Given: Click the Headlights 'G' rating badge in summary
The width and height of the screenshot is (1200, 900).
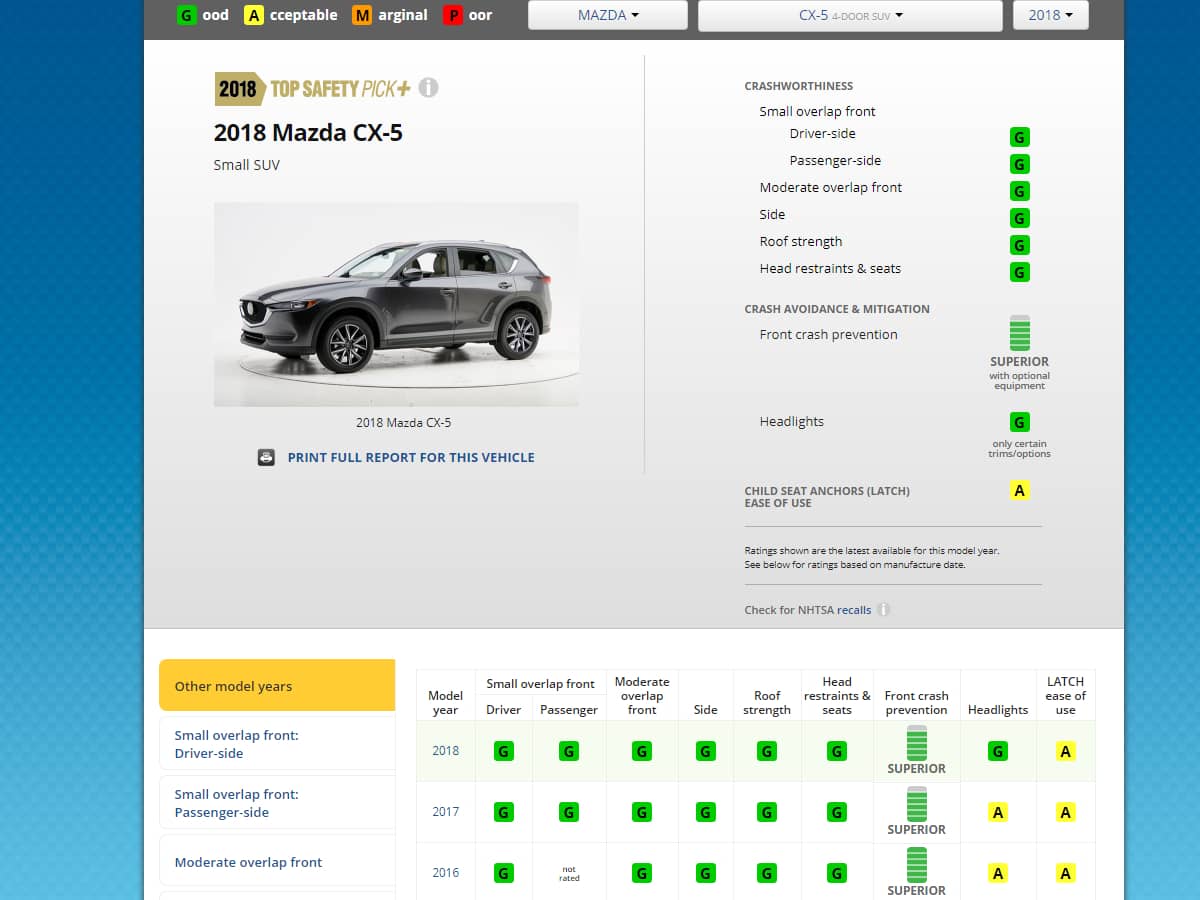Looking at the screenshot, I should pyautogui.click(x=1019, y=422).
